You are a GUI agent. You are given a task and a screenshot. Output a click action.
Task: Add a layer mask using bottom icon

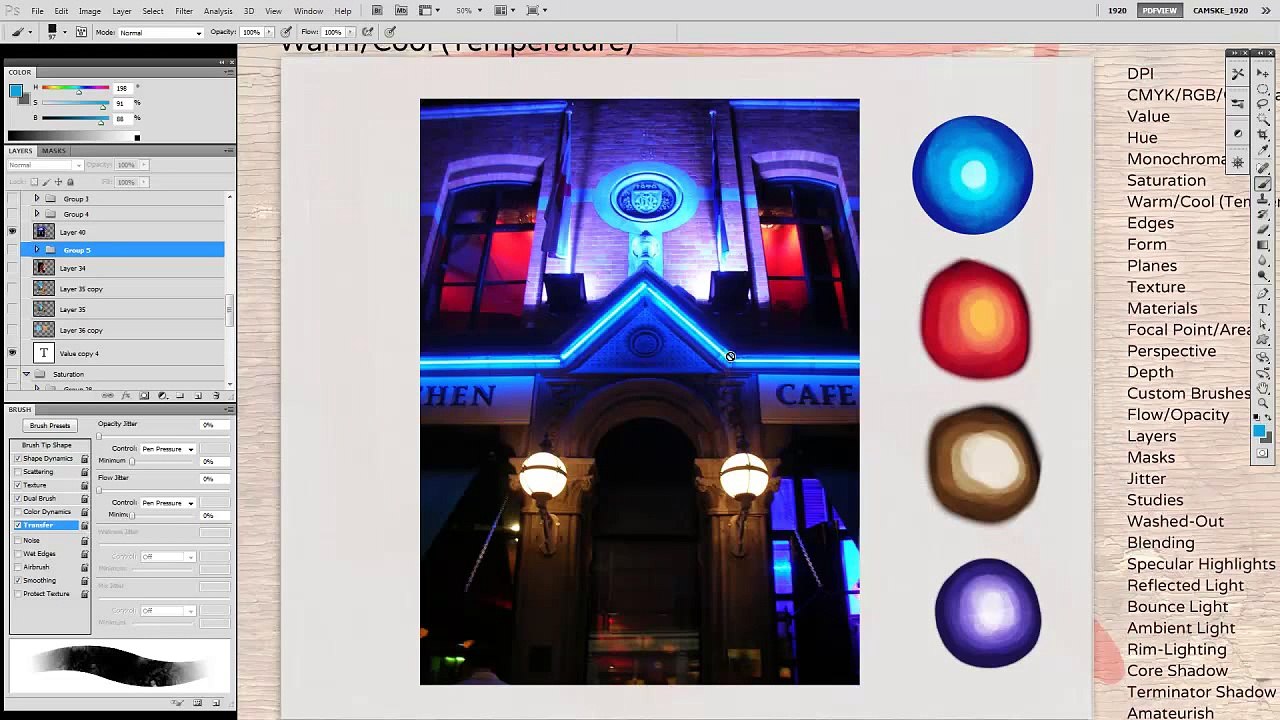(x=145, y=396)
